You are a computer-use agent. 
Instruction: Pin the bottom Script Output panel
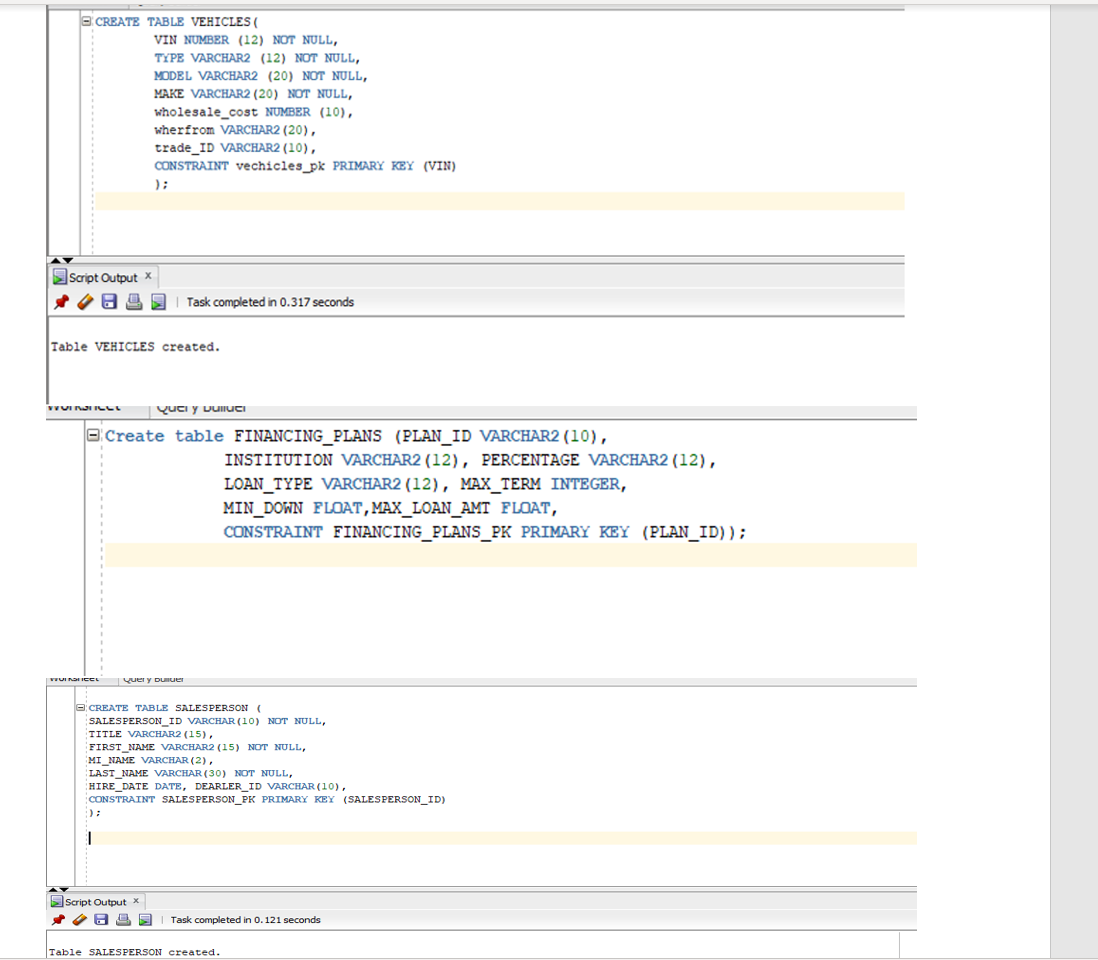pos(60,920)
